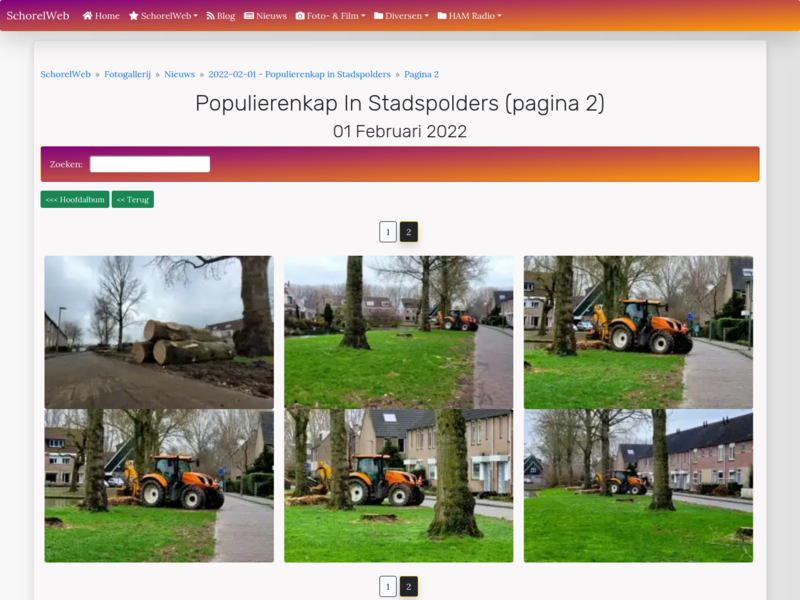
Task: Open the Nieuws menu item in navbar
Action: 265,16
